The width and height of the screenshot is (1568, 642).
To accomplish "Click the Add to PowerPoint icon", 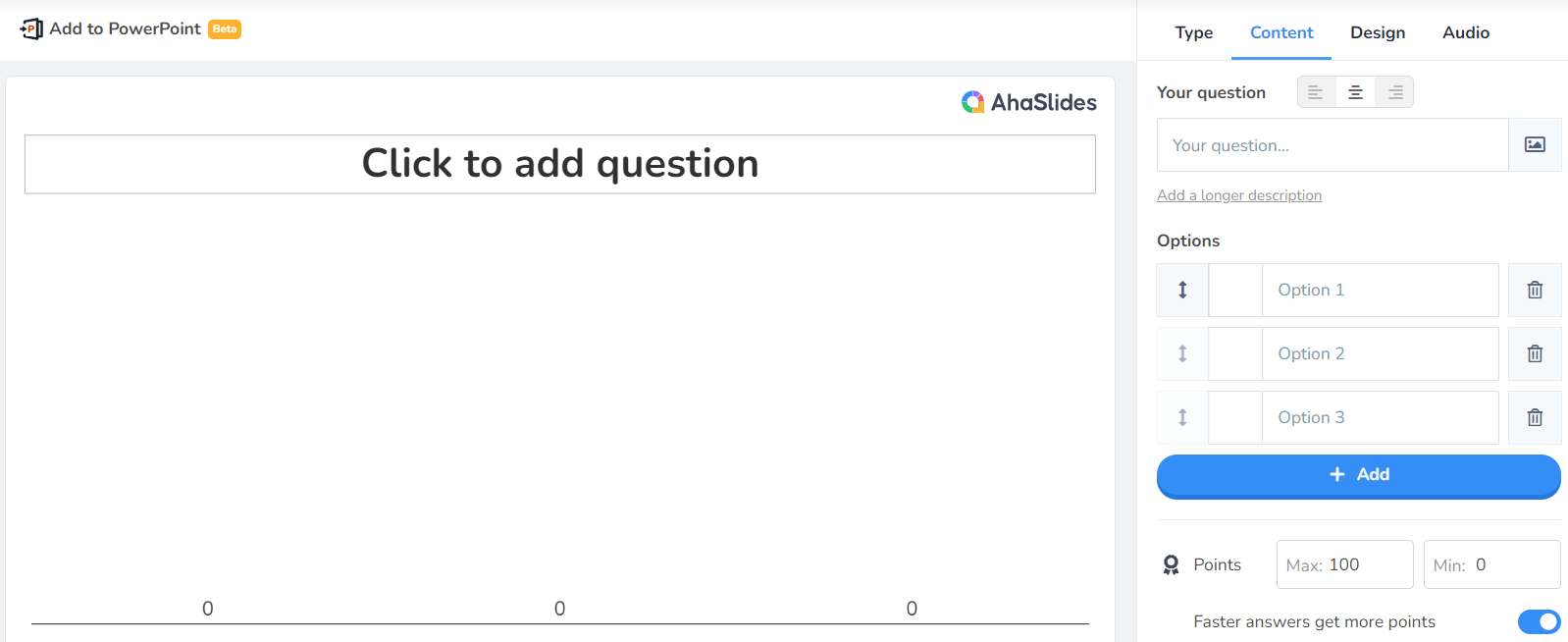I will tap(32, 28).
